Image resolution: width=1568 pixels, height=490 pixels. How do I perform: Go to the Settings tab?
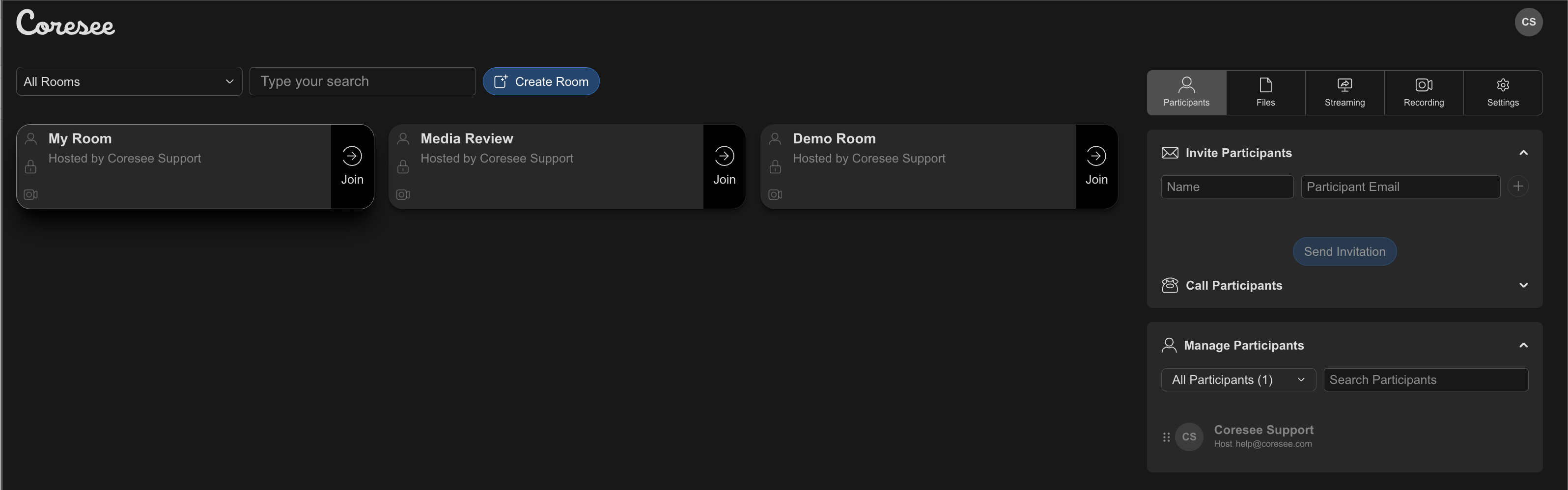1503,92
